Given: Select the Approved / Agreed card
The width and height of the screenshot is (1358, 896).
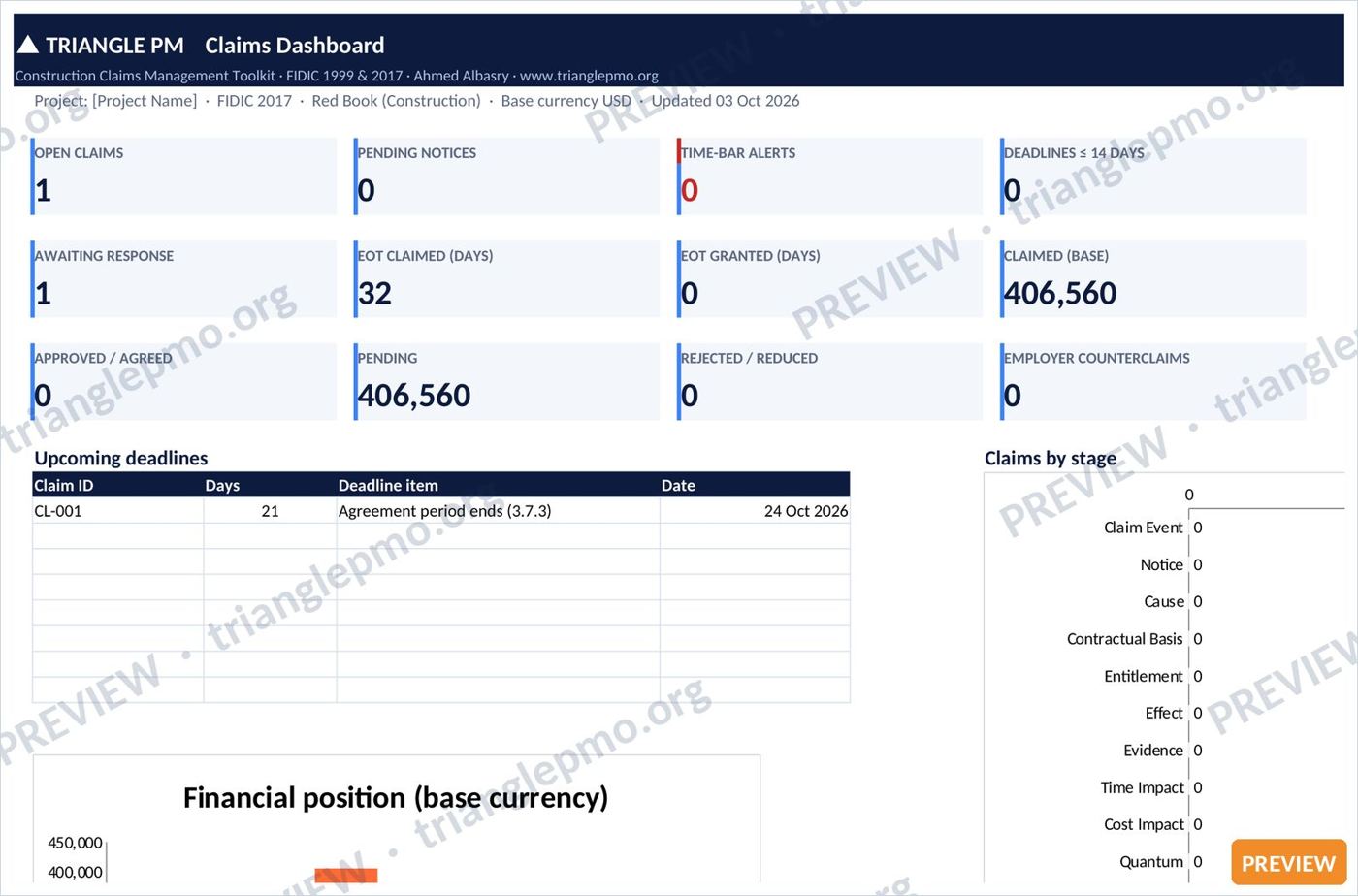Looking at the screenshot, I should [183, 381].
